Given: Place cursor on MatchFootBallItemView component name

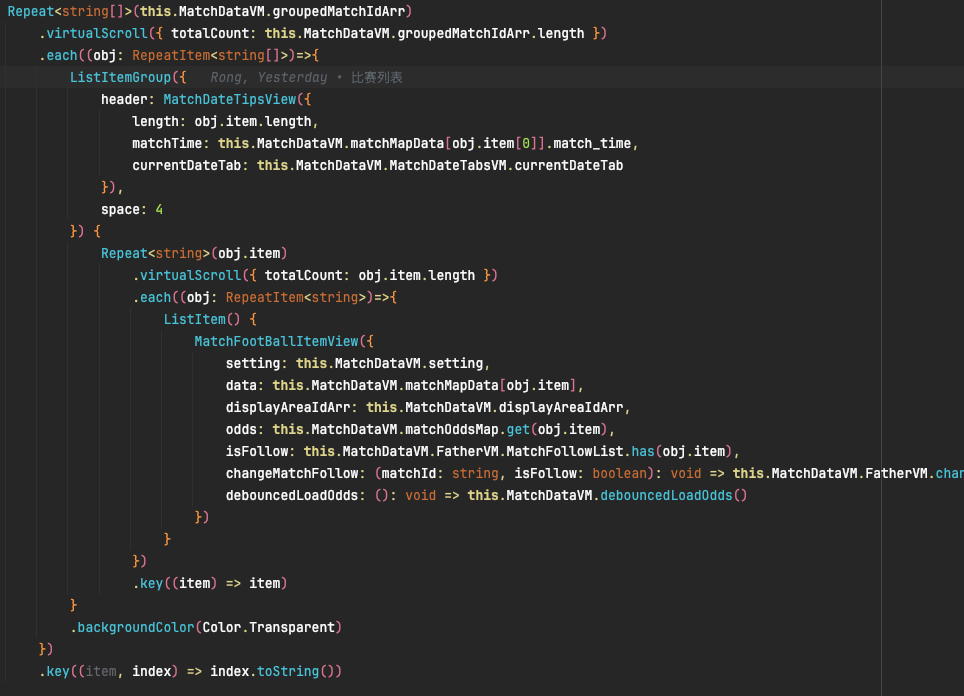Looking at the screenshot, I should coord(277,341).
